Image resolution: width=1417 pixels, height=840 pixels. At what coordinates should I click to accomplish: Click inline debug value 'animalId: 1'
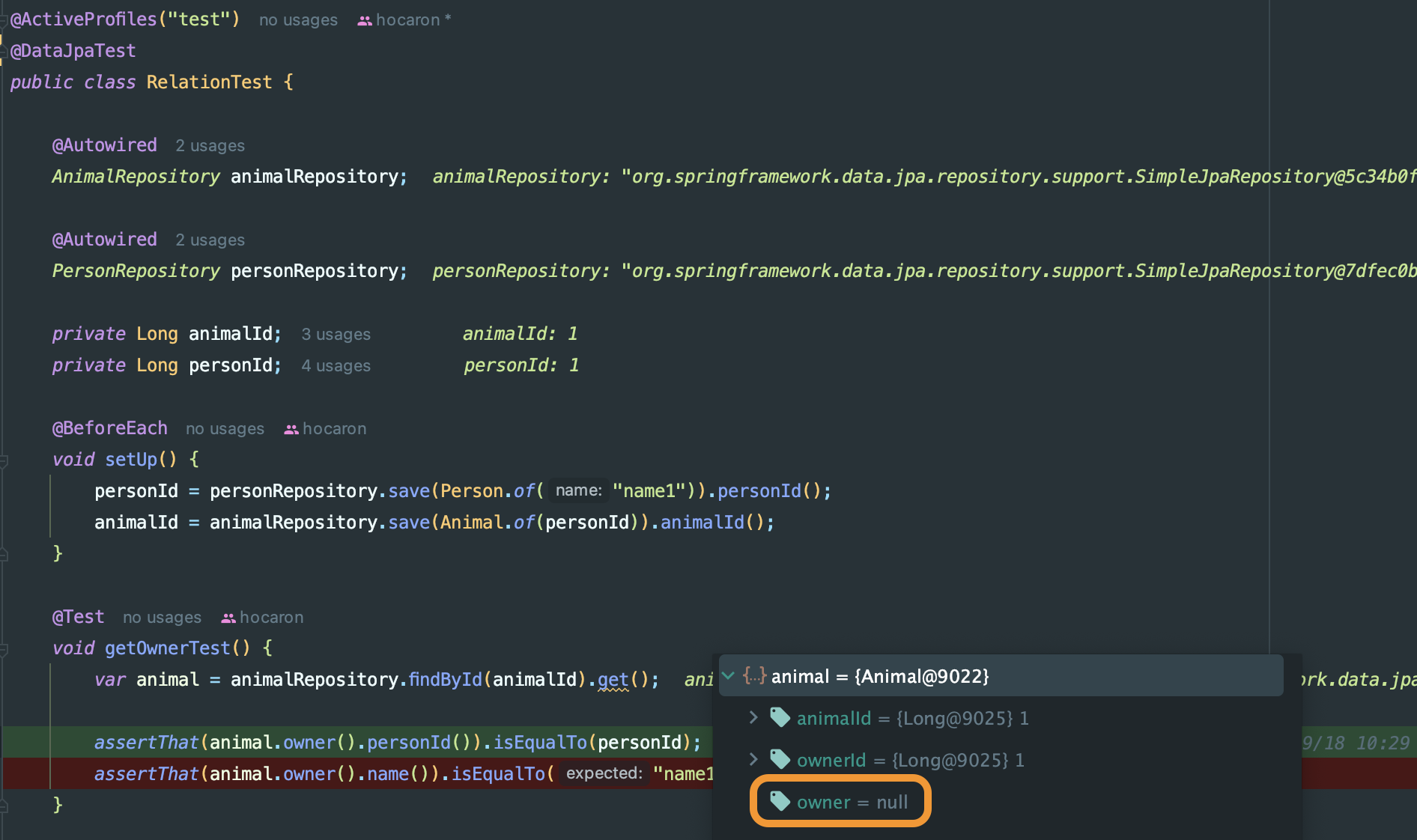[x=521, y=333]
